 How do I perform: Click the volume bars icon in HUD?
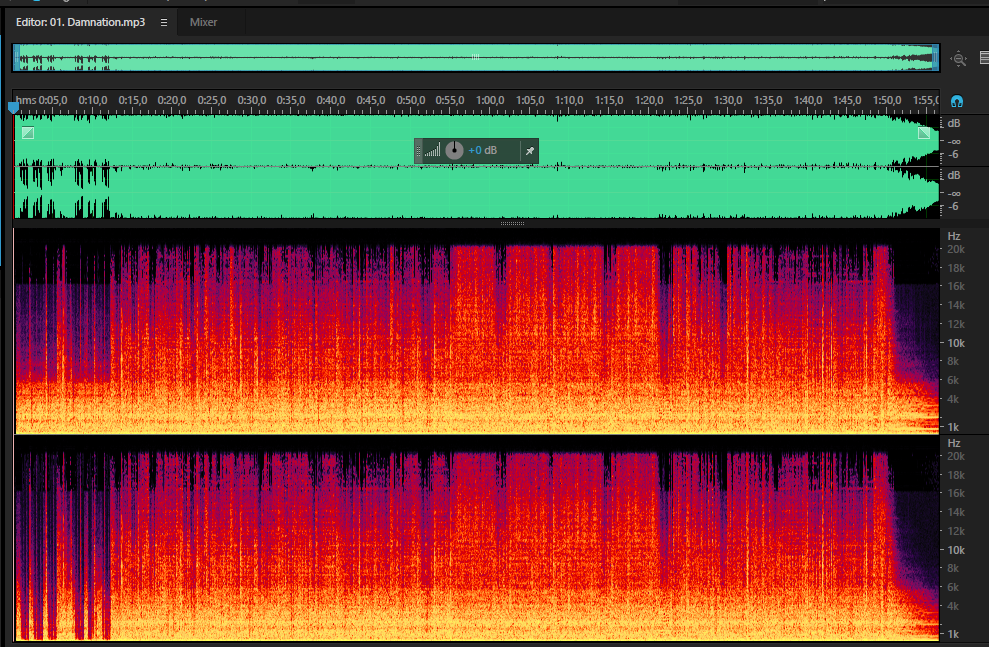pos(432,151)
